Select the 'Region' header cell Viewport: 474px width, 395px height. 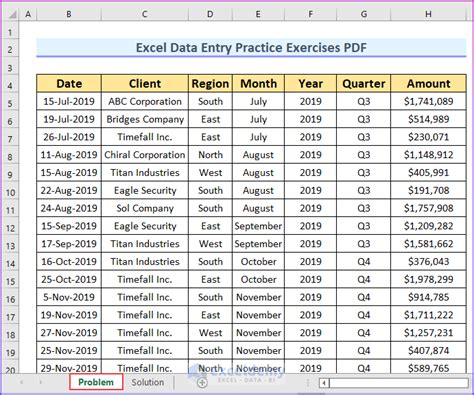tap(210, 84)
